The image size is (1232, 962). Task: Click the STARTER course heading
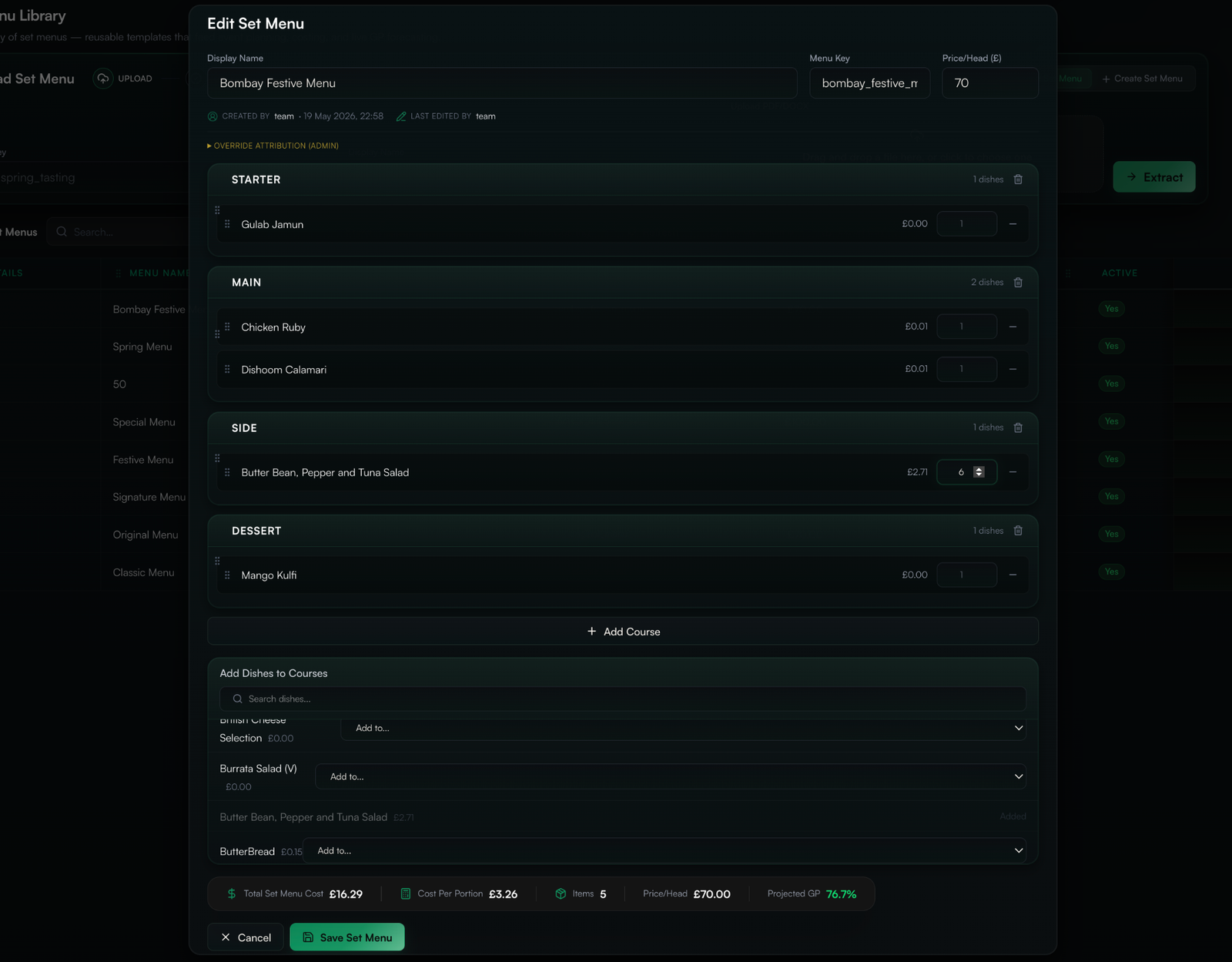coord(256,179)
